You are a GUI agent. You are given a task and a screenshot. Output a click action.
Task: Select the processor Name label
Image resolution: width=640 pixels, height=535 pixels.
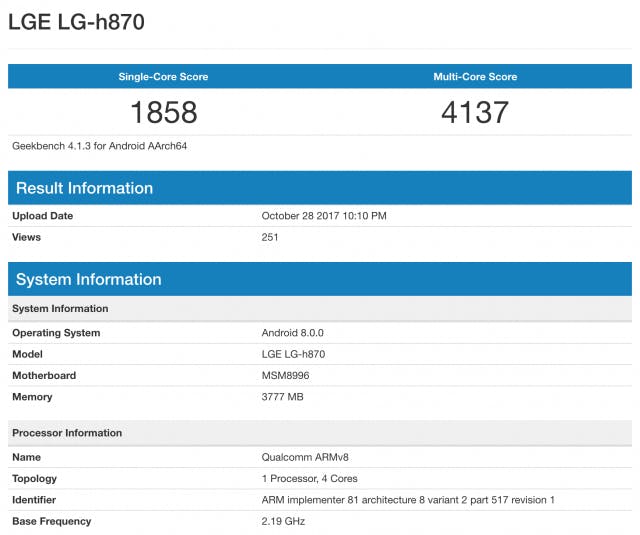pyautogui.click(x=27, y=457)
